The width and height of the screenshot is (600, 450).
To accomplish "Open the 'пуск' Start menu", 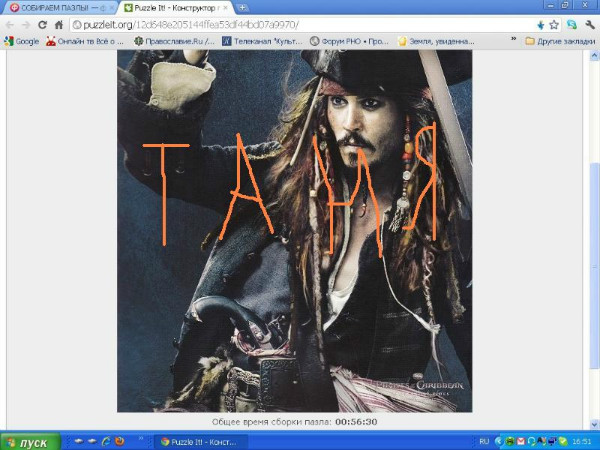I will pyautogui.click(x=27, y=441).
